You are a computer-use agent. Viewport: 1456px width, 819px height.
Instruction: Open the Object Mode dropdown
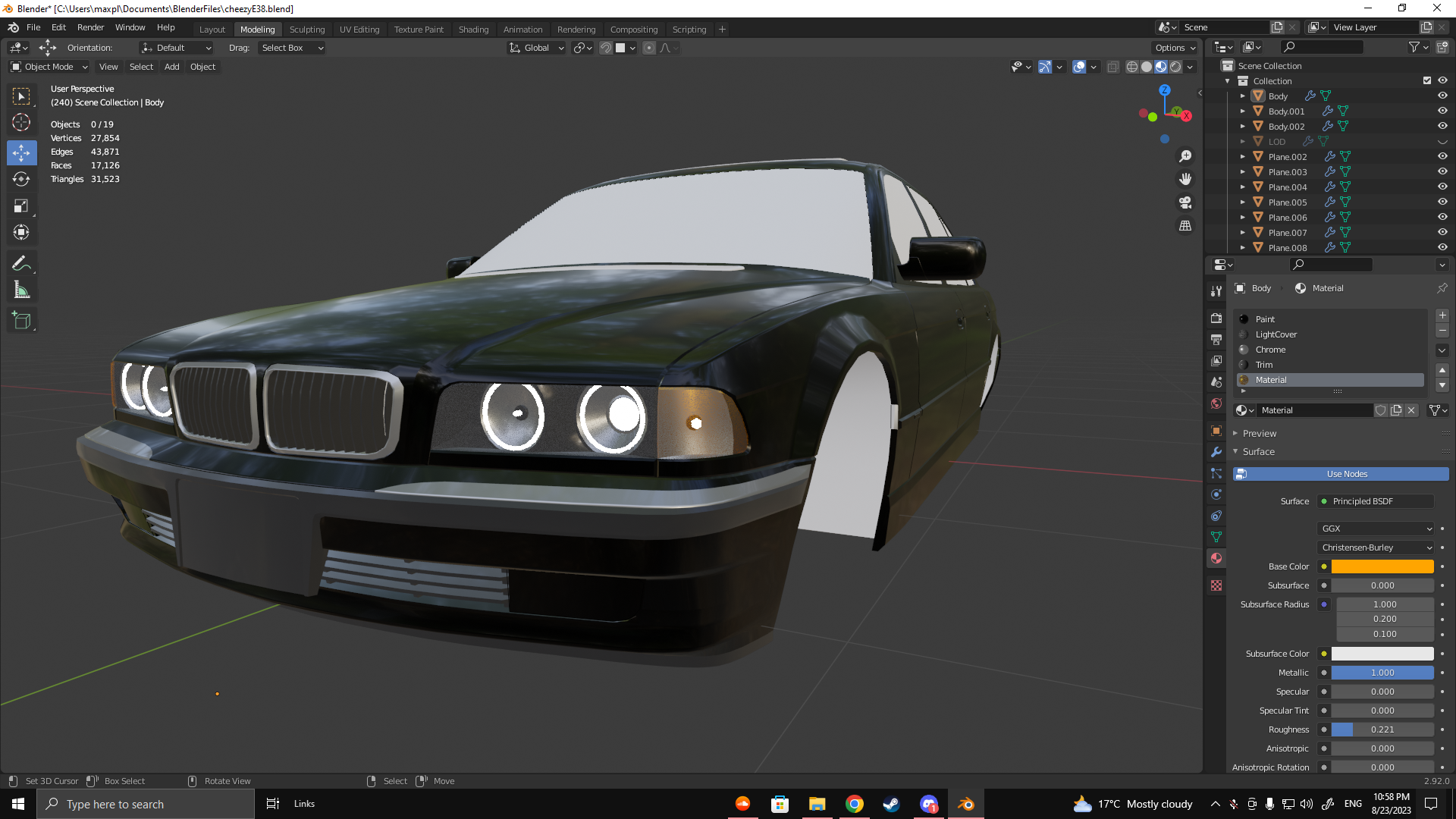[x=49, y=67]
